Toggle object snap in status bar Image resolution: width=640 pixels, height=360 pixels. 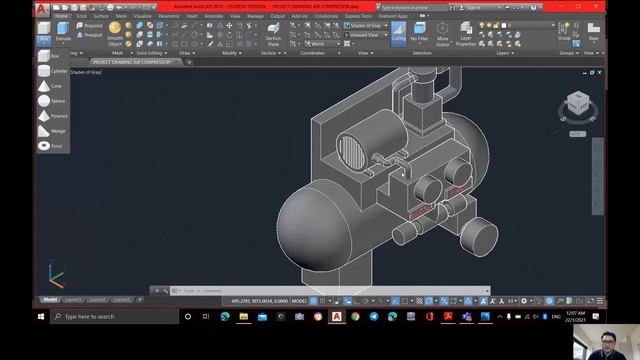point(404,301)
